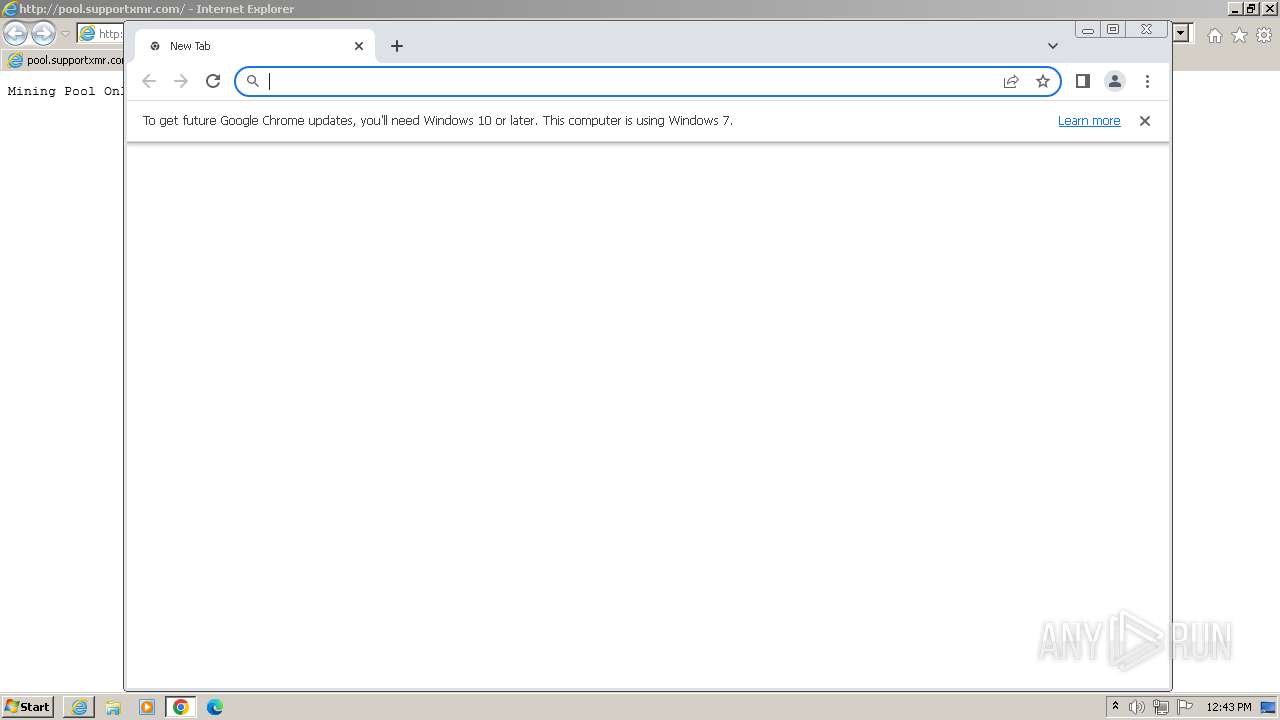Dismiss the Windows 7 update infobar
Screen dimensions: 1280x720
pos(1145,121)
